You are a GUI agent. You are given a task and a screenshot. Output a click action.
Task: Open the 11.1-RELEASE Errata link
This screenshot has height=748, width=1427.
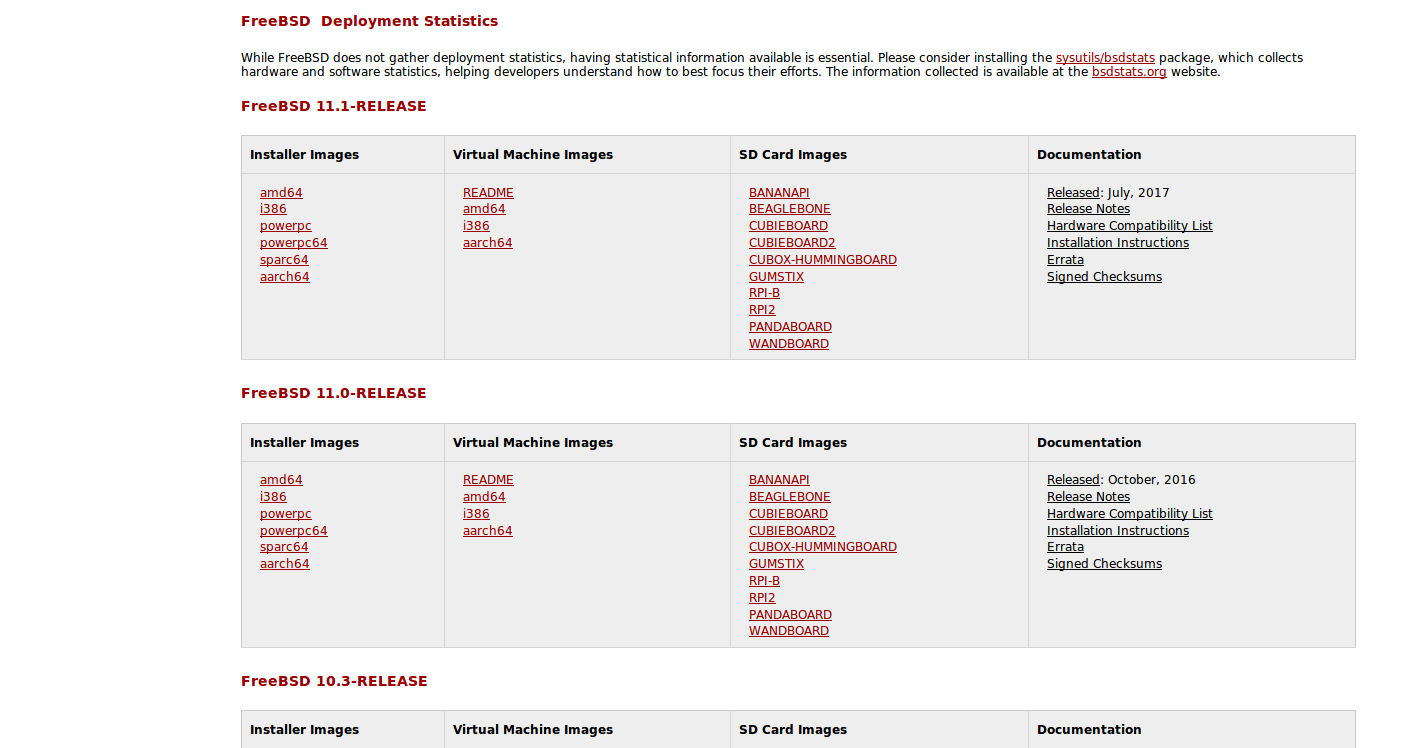(1065, 260)
